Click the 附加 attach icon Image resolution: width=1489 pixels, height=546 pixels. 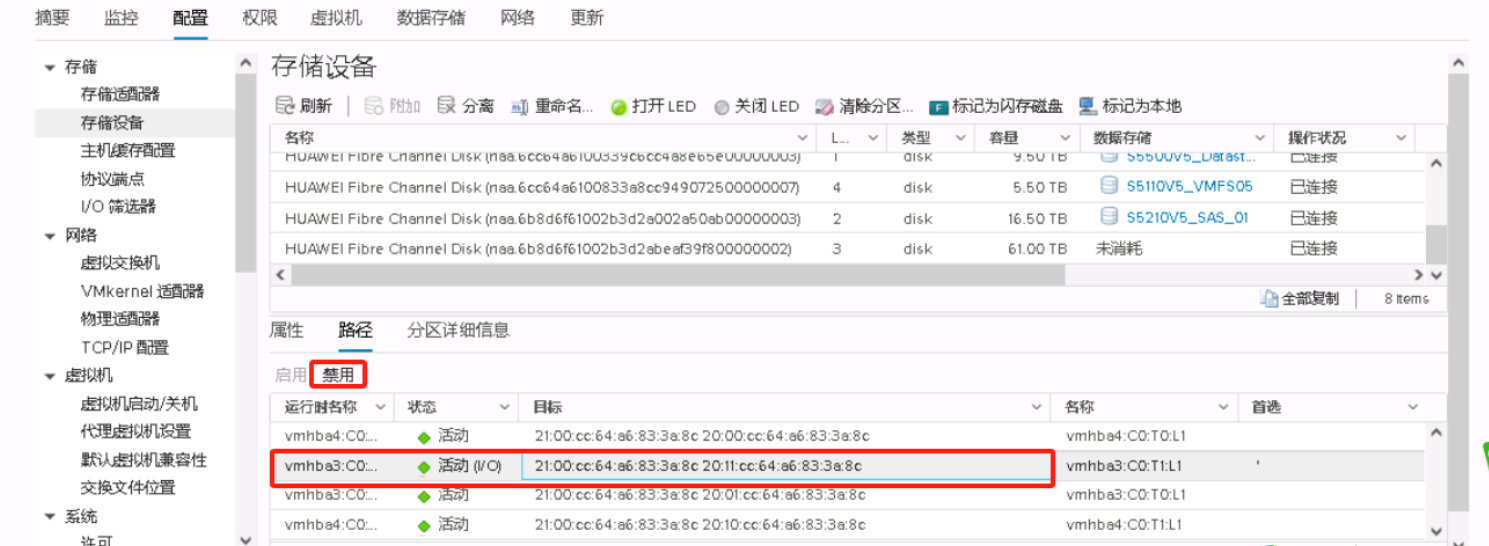coord(374,106)
